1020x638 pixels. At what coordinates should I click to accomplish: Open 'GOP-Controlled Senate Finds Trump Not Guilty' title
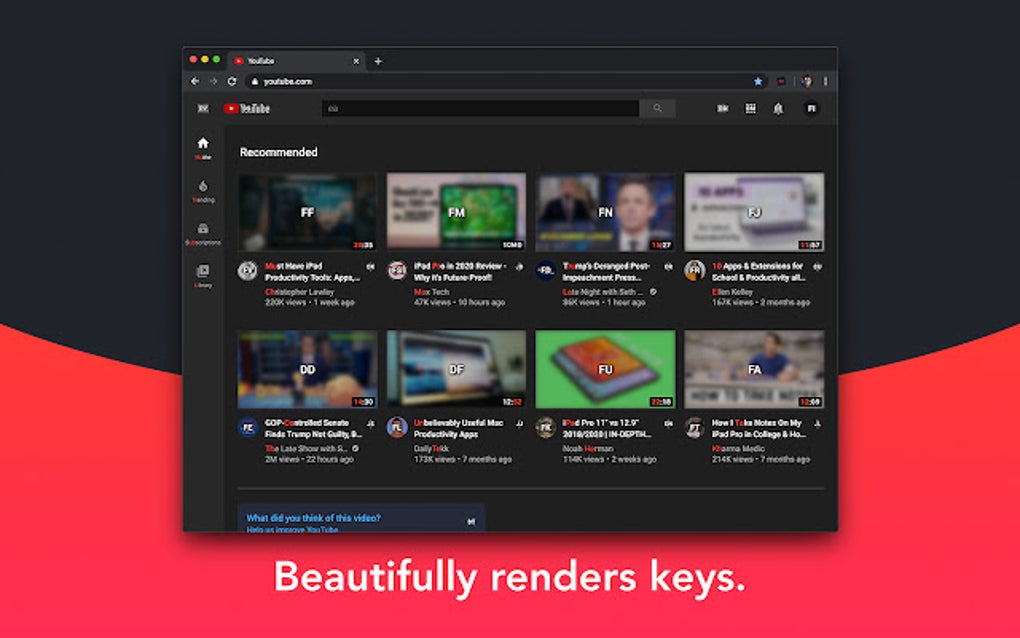314,429
